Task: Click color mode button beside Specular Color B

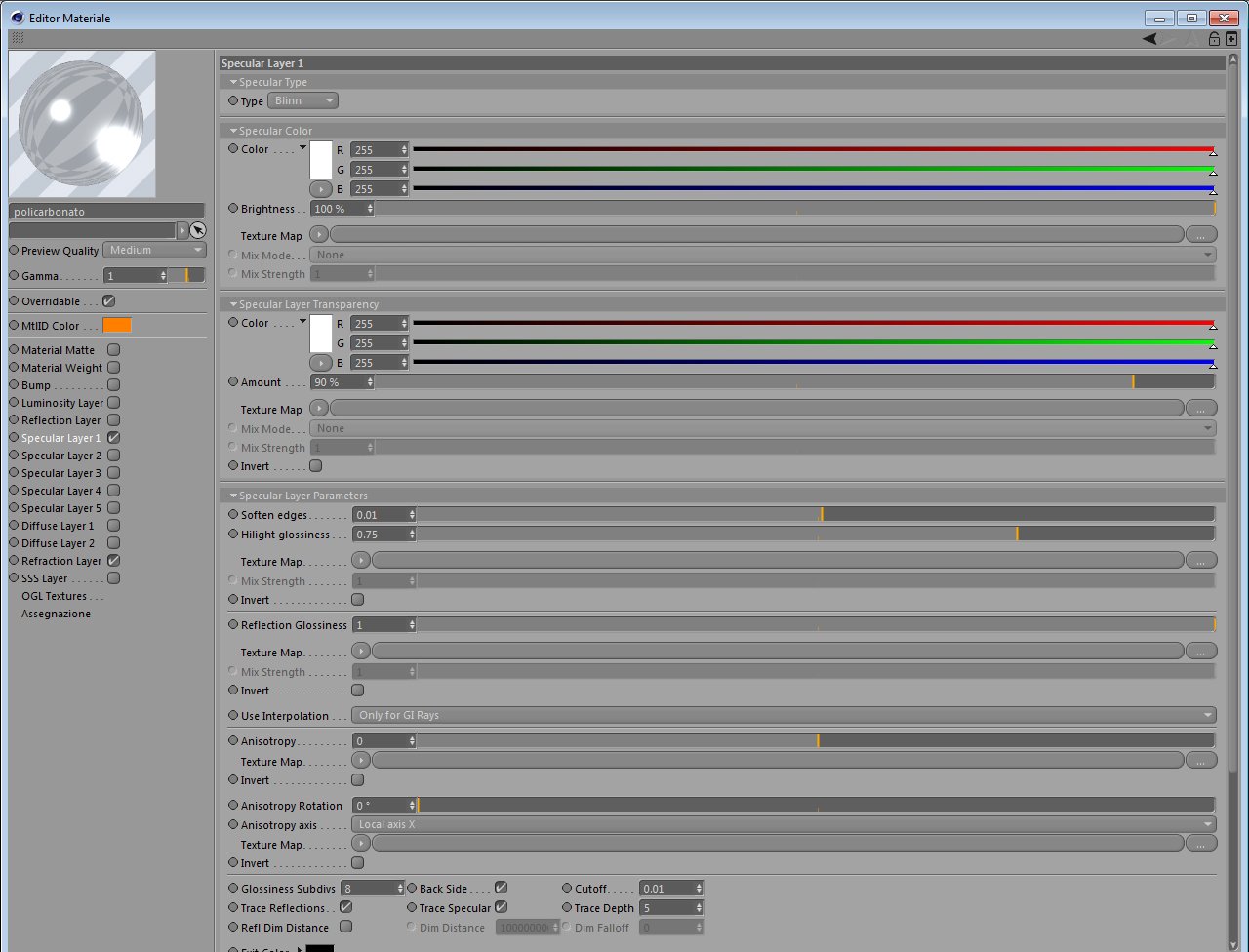Action: click(x=320, y=189)
